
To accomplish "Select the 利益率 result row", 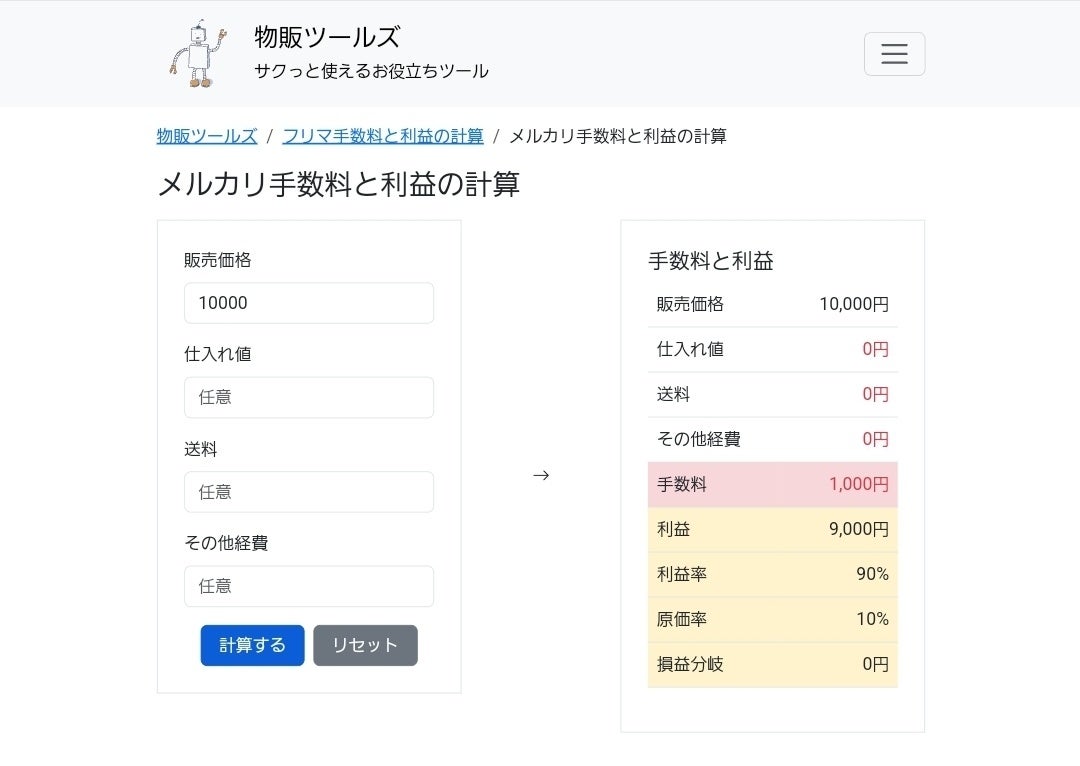I will click(x=772, y=574).
